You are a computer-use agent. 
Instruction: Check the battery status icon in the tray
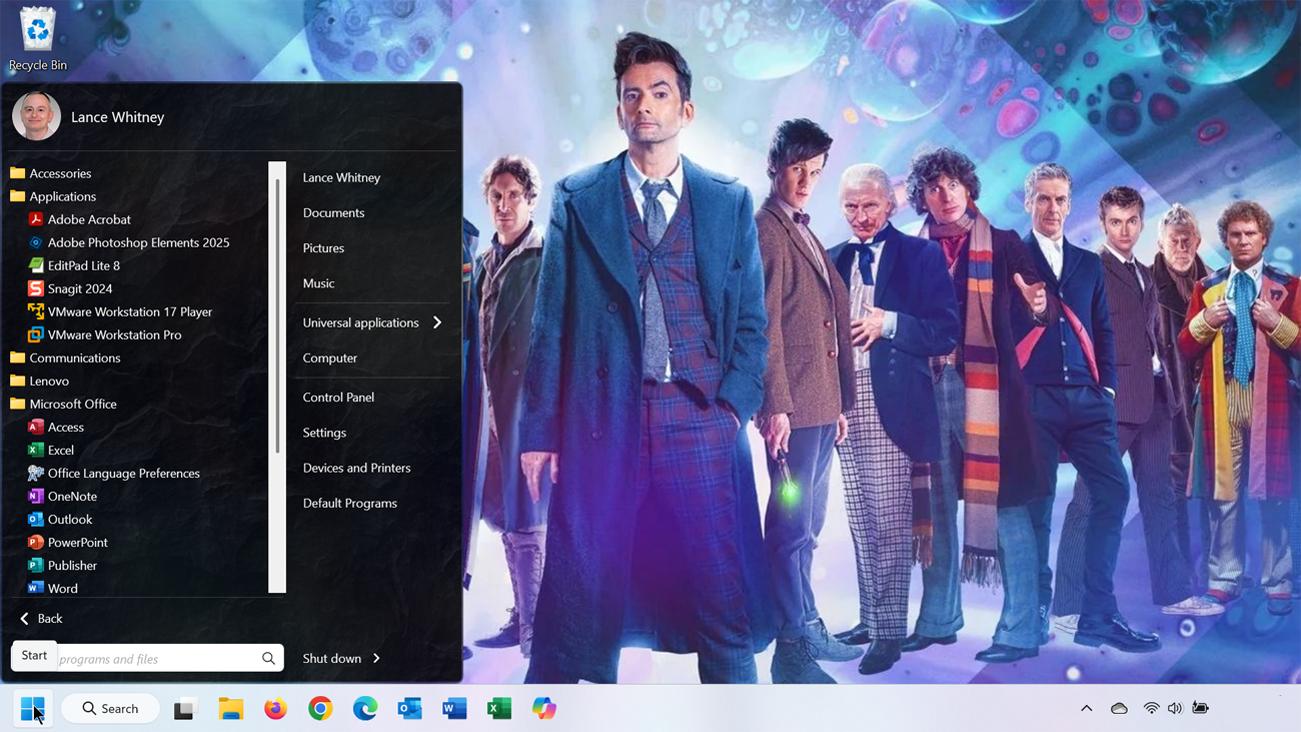click(x=1201, y=708)
